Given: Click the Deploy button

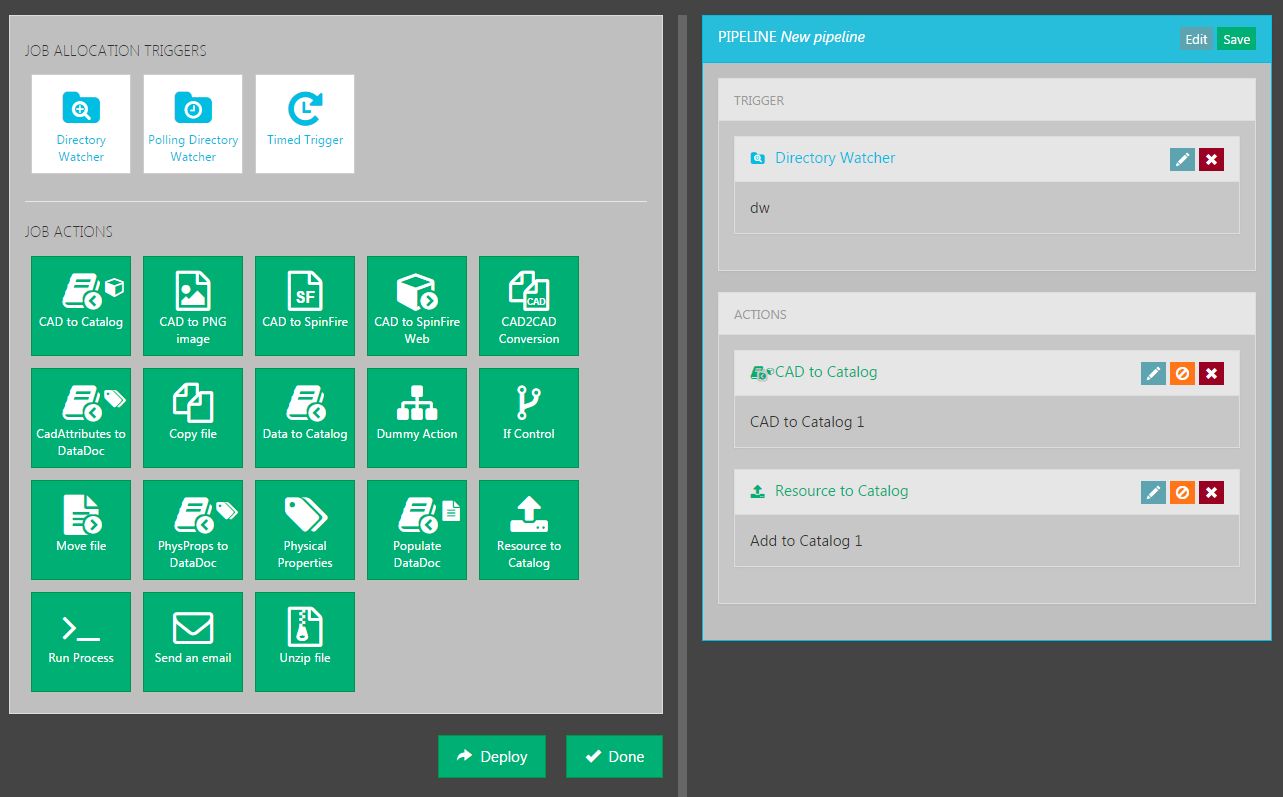Looking at the screenshot, I should pos(492,757).
